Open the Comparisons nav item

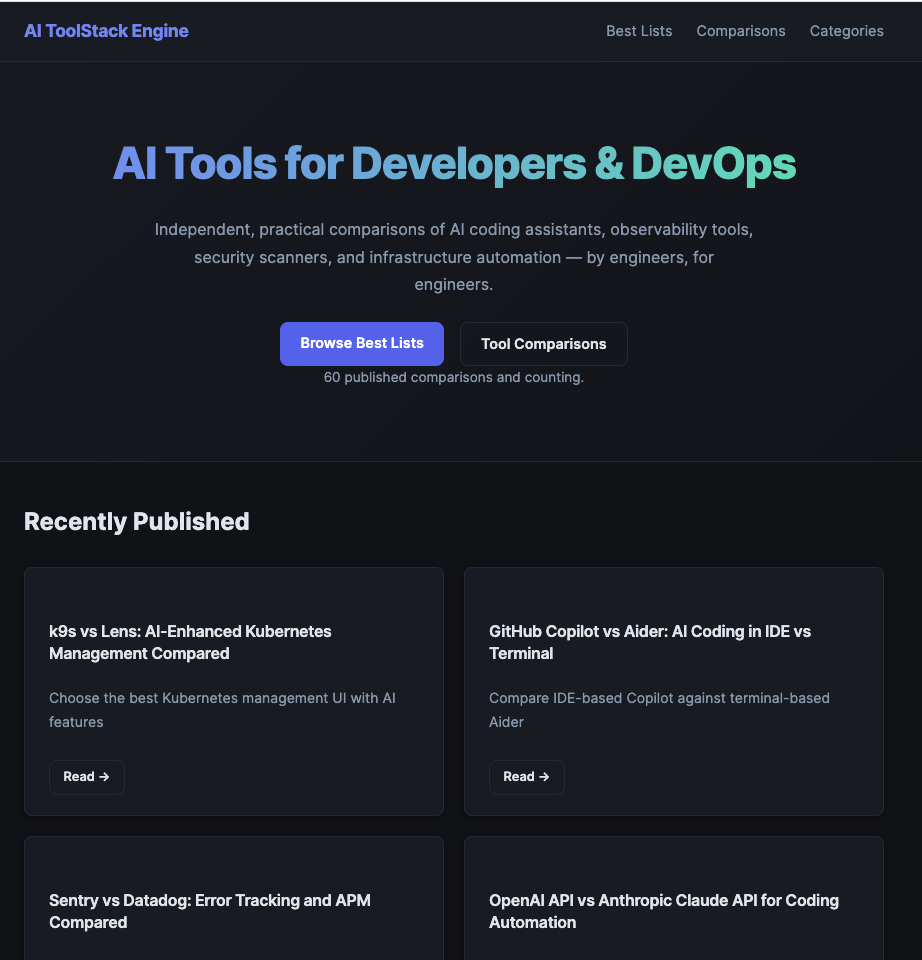(741, 31)
